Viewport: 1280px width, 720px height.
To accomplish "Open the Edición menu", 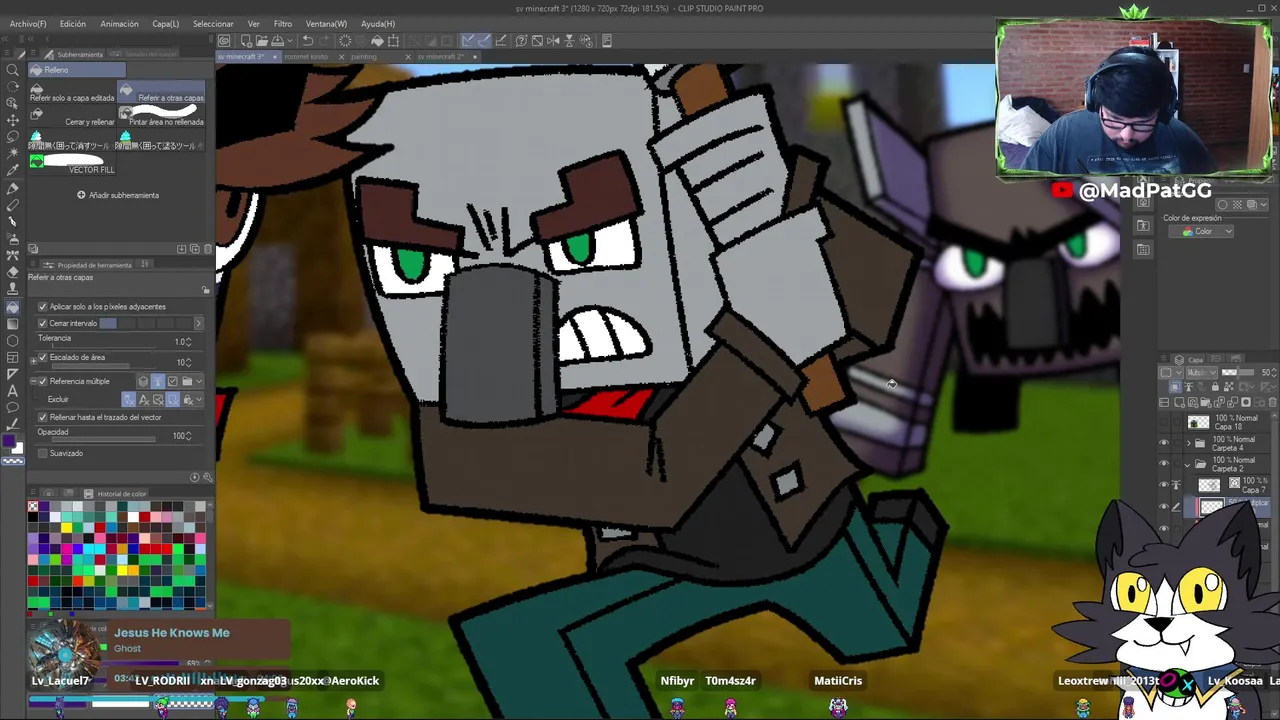I will pos(72,24).
